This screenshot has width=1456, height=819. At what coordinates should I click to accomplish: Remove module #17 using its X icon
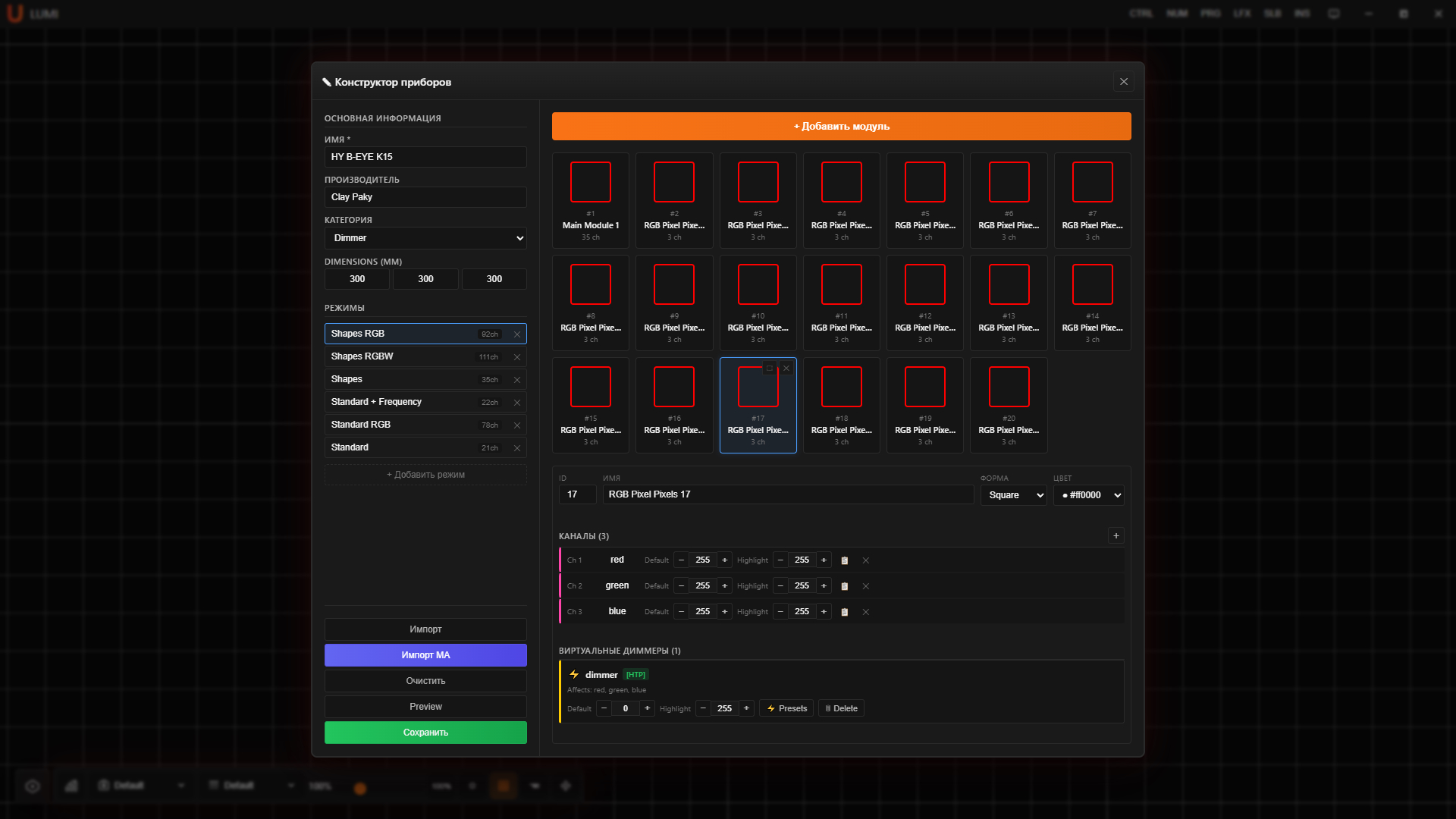(x=786, y=369)
